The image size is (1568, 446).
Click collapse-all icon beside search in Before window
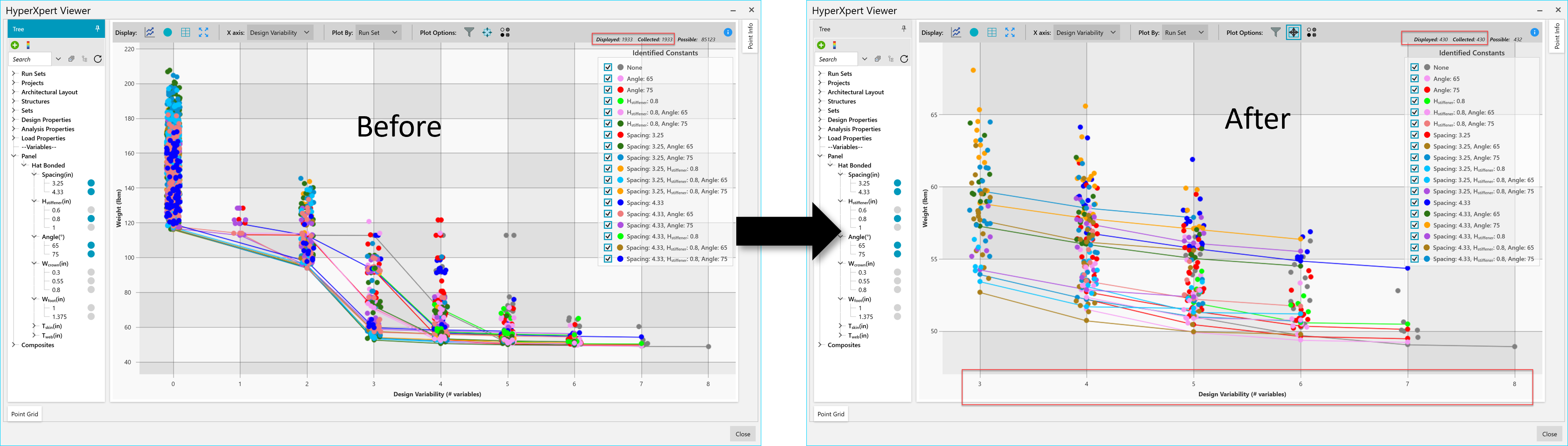click(x=71, y=59)
